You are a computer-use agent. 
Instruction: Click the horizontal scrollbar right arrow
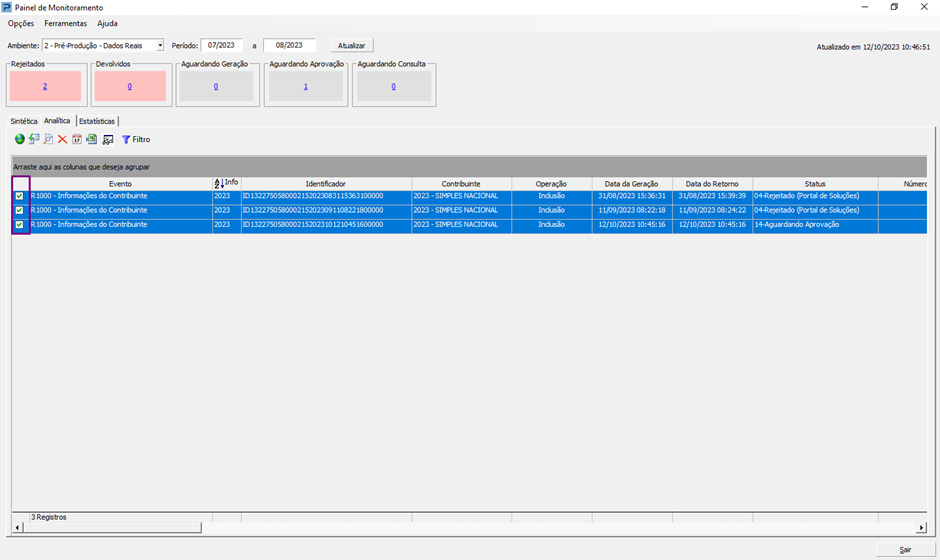[x=921, y=528]
